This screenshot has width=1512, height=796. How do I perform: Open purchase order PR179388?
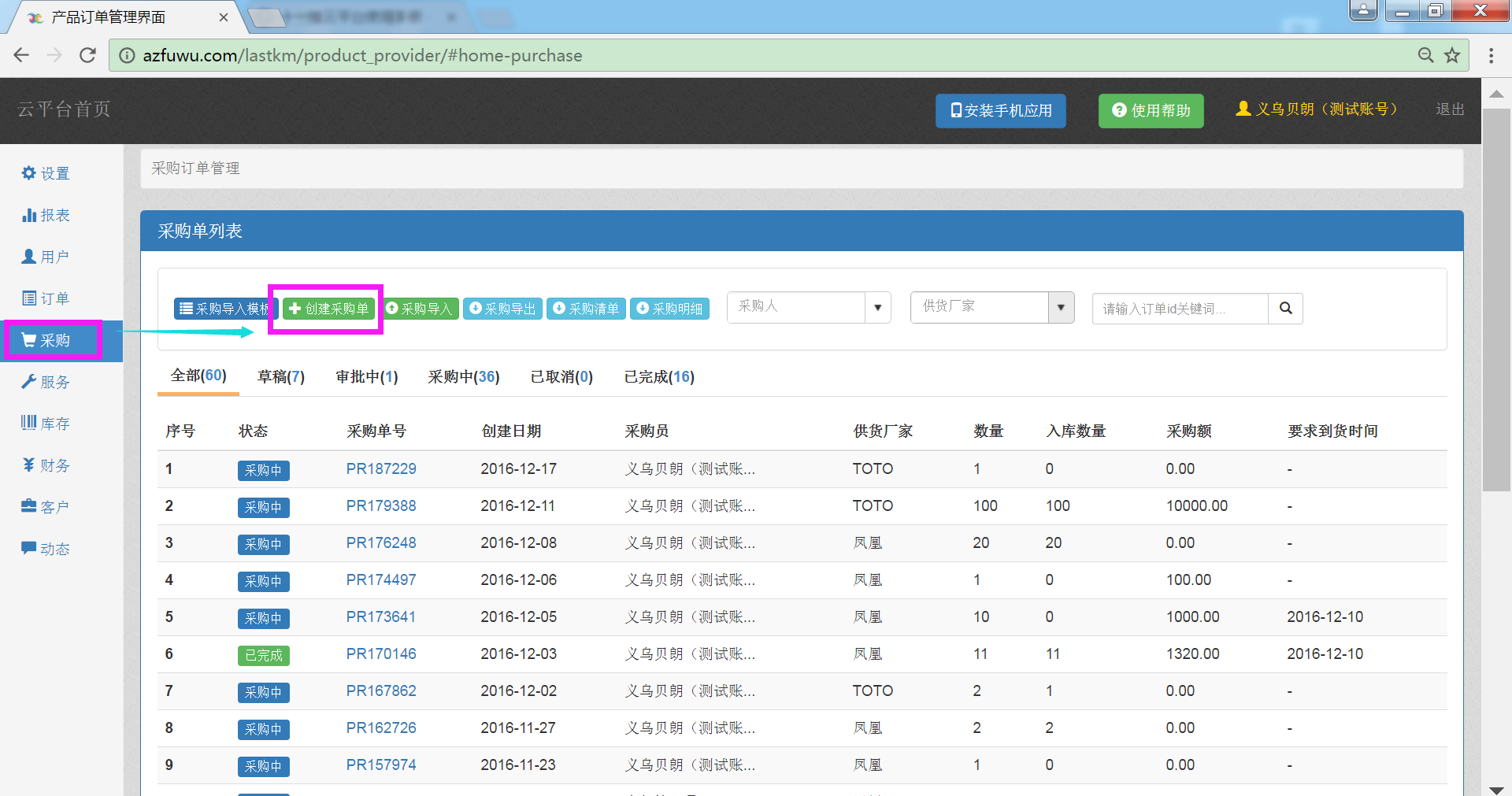click(381, 506)
